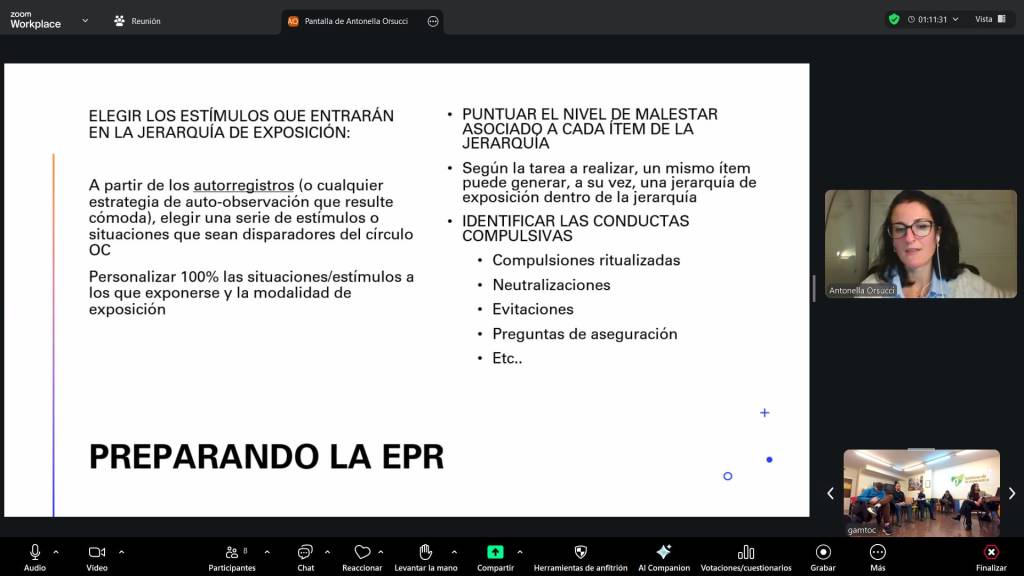The image size is (1024, 576).
Task: End the meeting with Finalizar
Action: click(991, 553)
